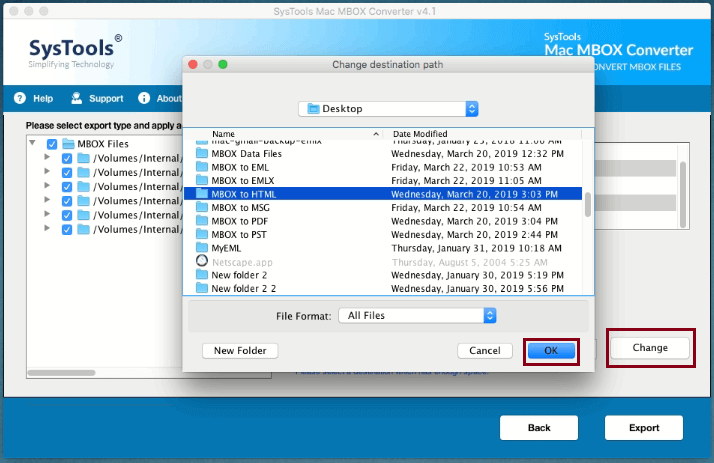Click the New folder 2 2 folder icon

(x=202, y=288)
